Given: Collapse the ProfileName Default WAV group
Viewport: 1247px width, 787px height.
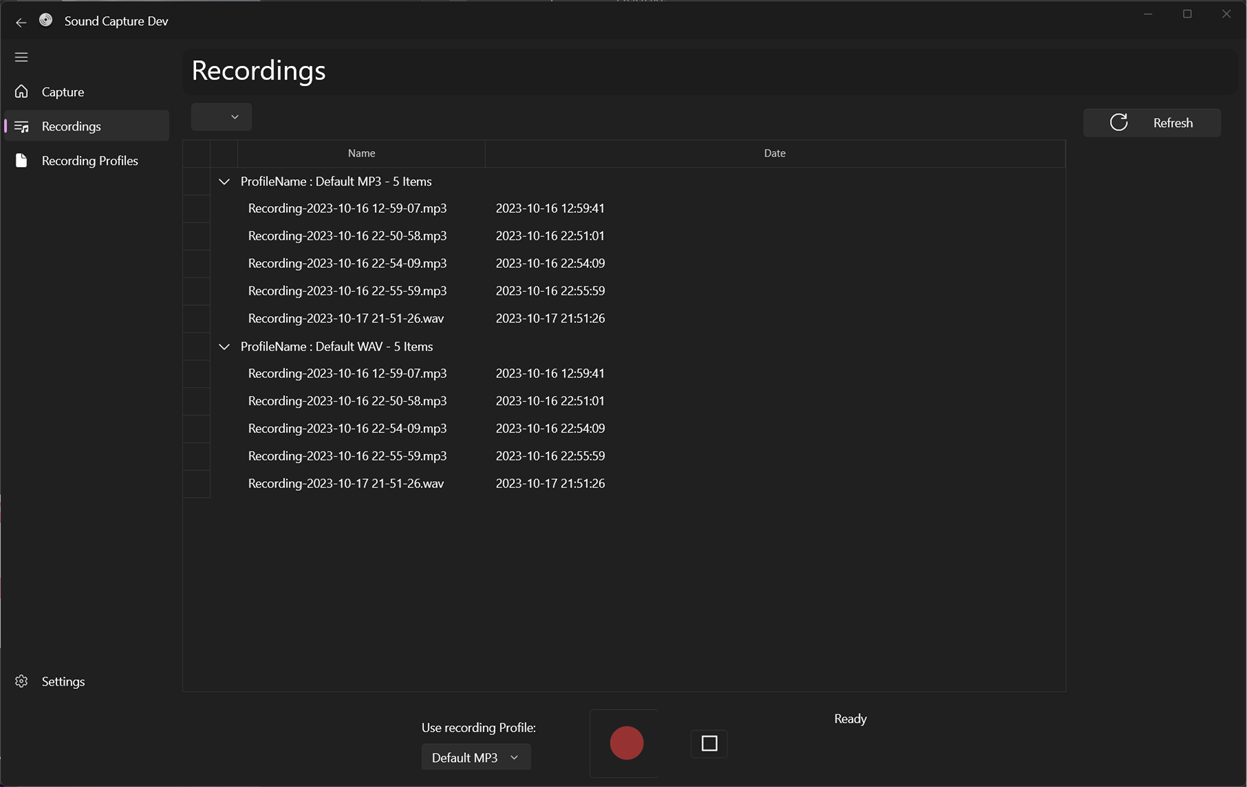Looking at the screenshot, I should 224,346.
